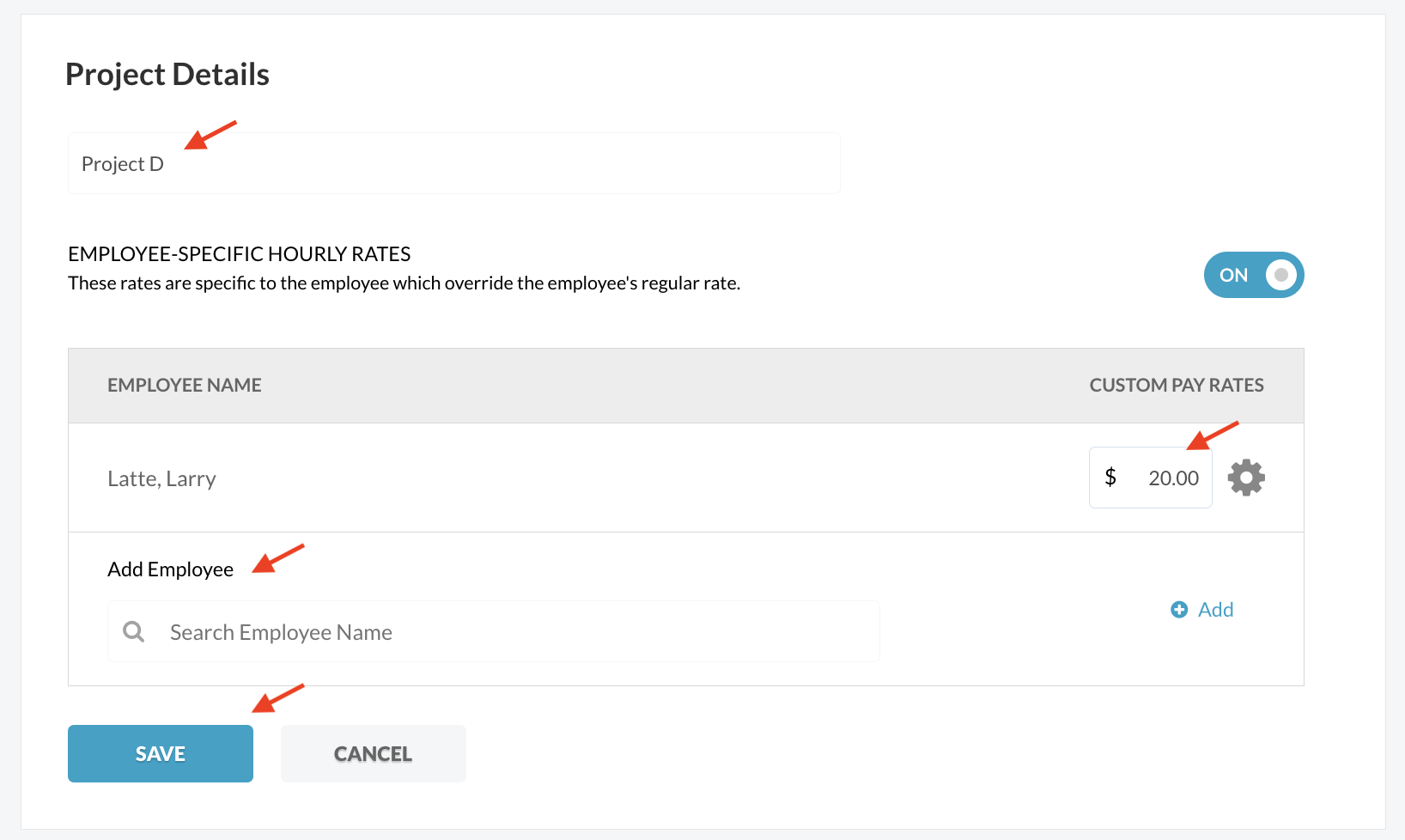Click the CUSTOM PAY RATES column header
The height and width of the screenshot is (840, 1405).
click(x=1177, y=385)
